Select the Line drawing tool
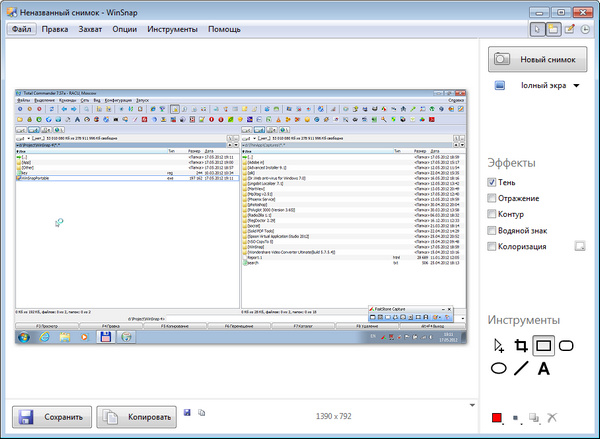Screen dimensions: 600x439 pos(521,369)
